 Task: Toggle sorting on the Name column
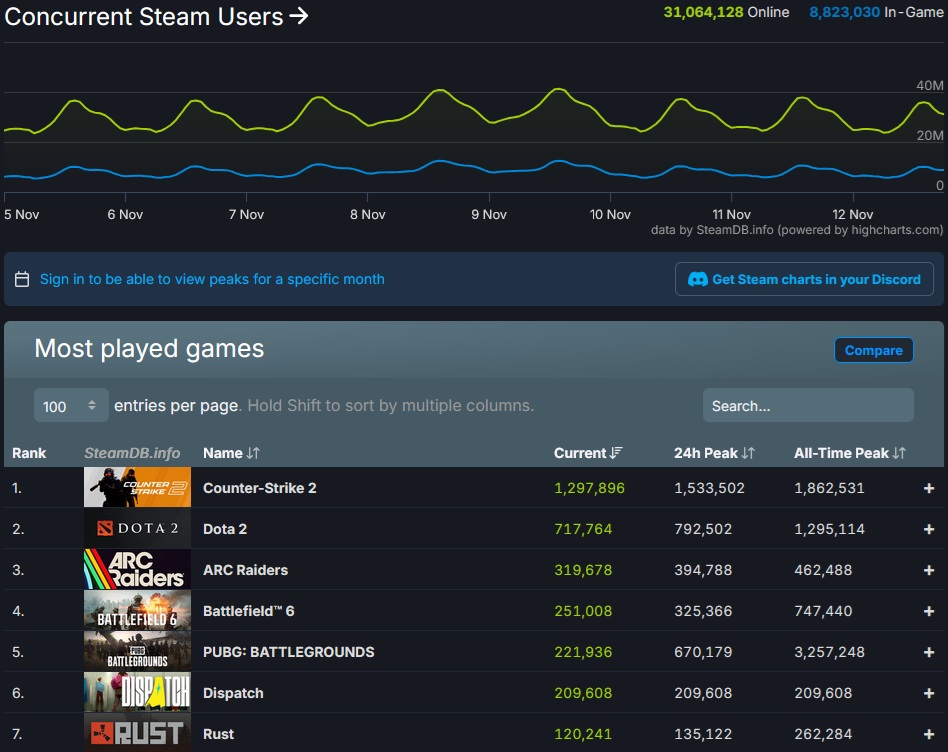pos(231,453)
